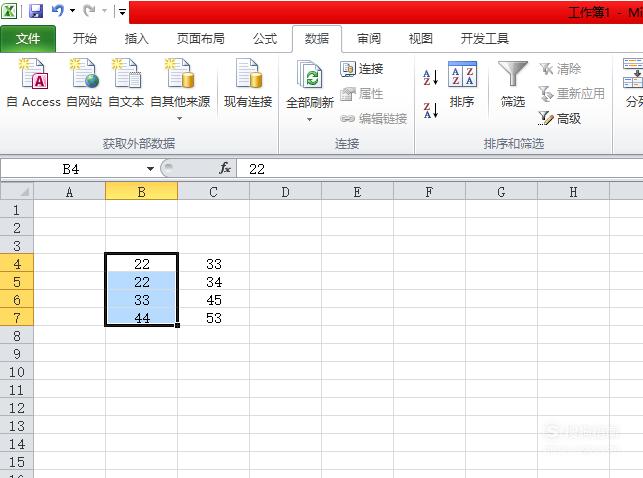Screen dimensions: 643x478
Task: Switch to the 页面布局 ribbon tab
Action: click(201, 39)
